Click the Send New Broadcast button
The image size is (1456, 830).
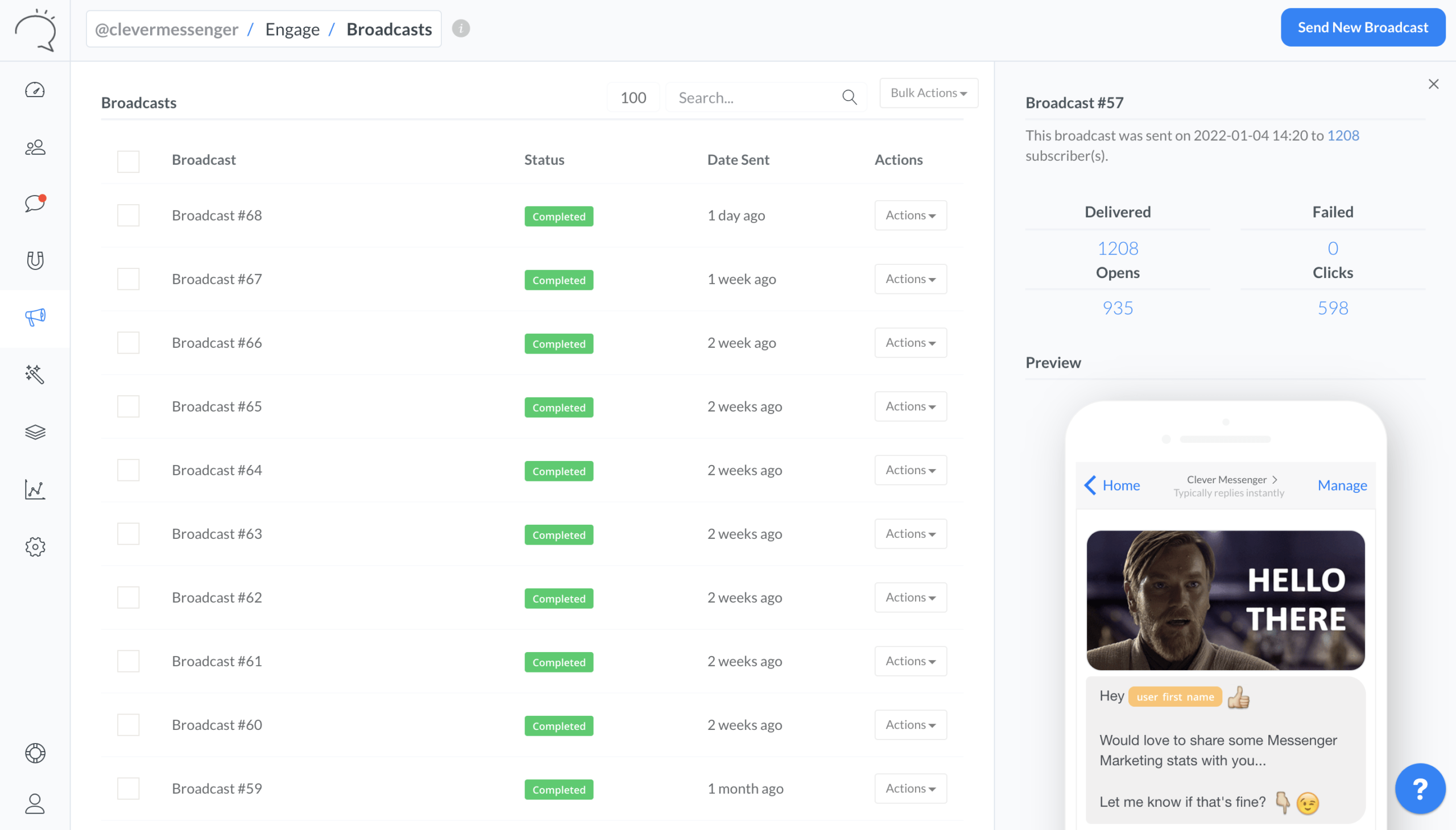click(1363, 27)
